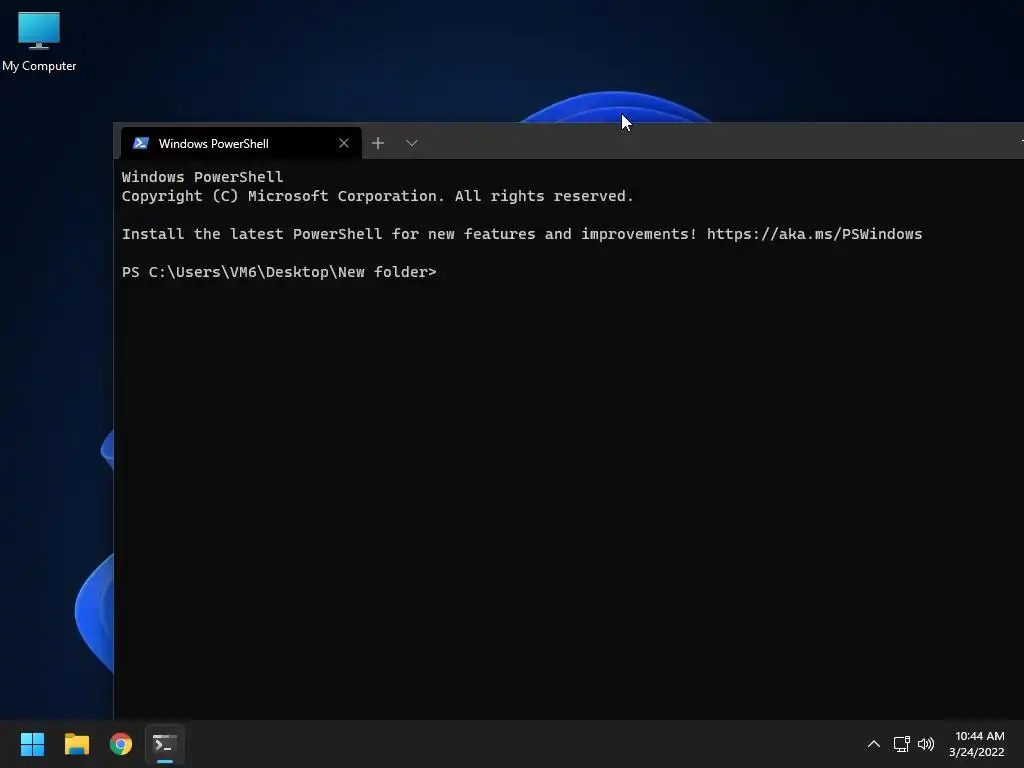Screen dimensions: 1024x768
Task: Expand the new tab profile dropdown
Action: pos(411,143)
